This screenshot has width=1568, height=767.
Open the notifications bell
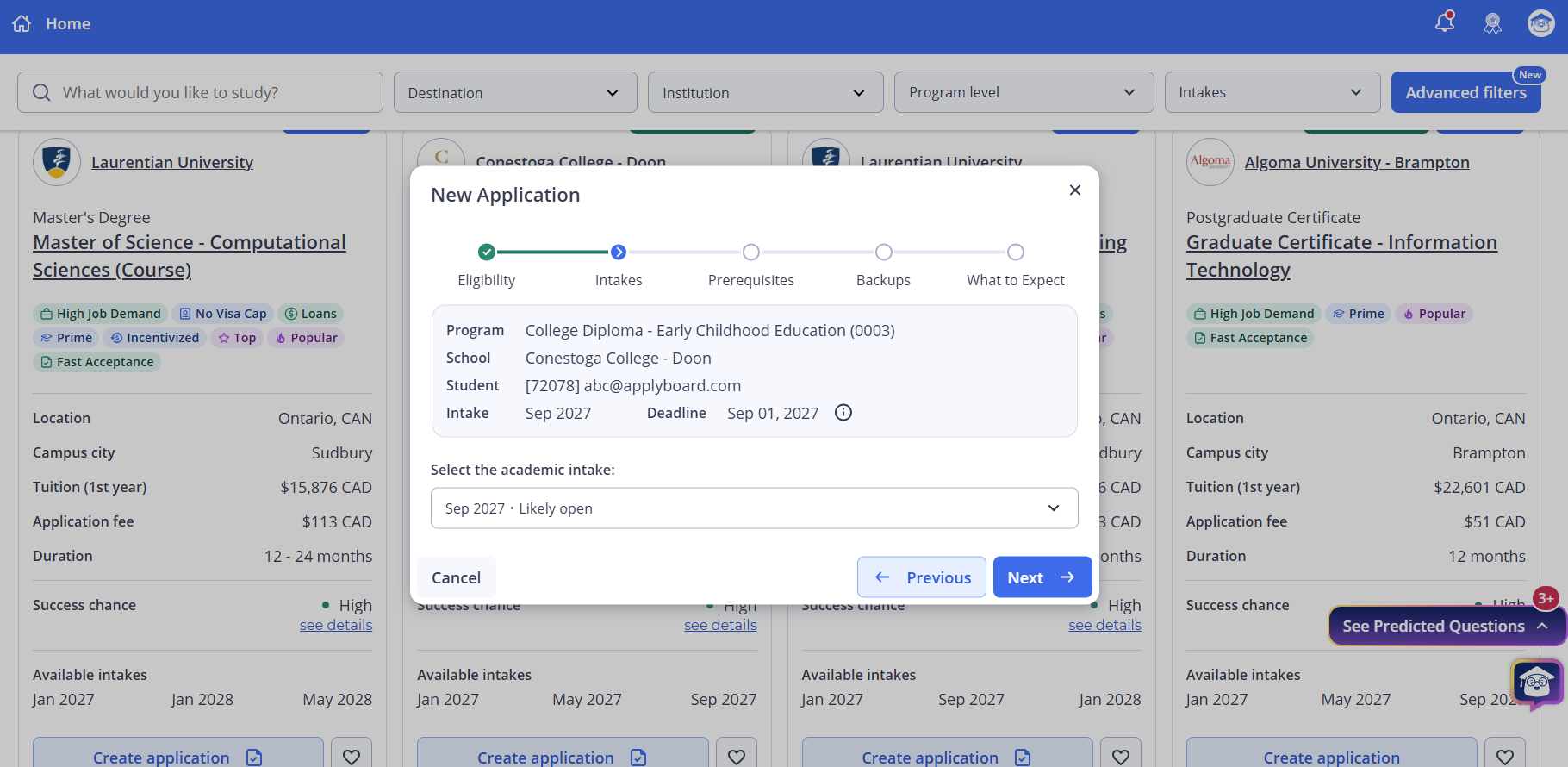(x=1445, y=22)
